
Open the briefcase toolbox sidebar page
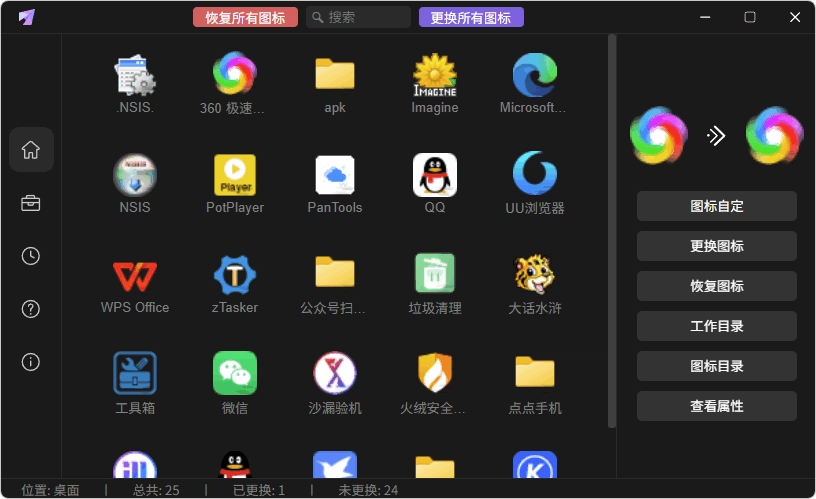pos(31,203)
